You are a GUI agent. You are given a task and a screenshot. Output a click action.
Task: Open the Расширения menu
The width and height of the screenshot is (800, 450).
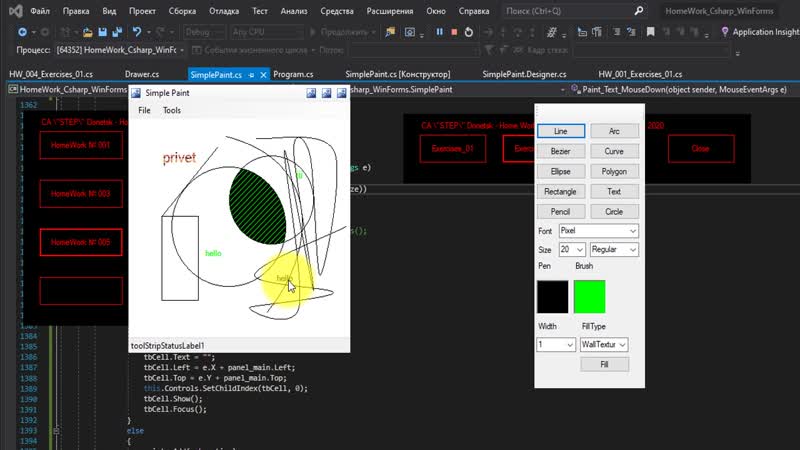point(389,11)
